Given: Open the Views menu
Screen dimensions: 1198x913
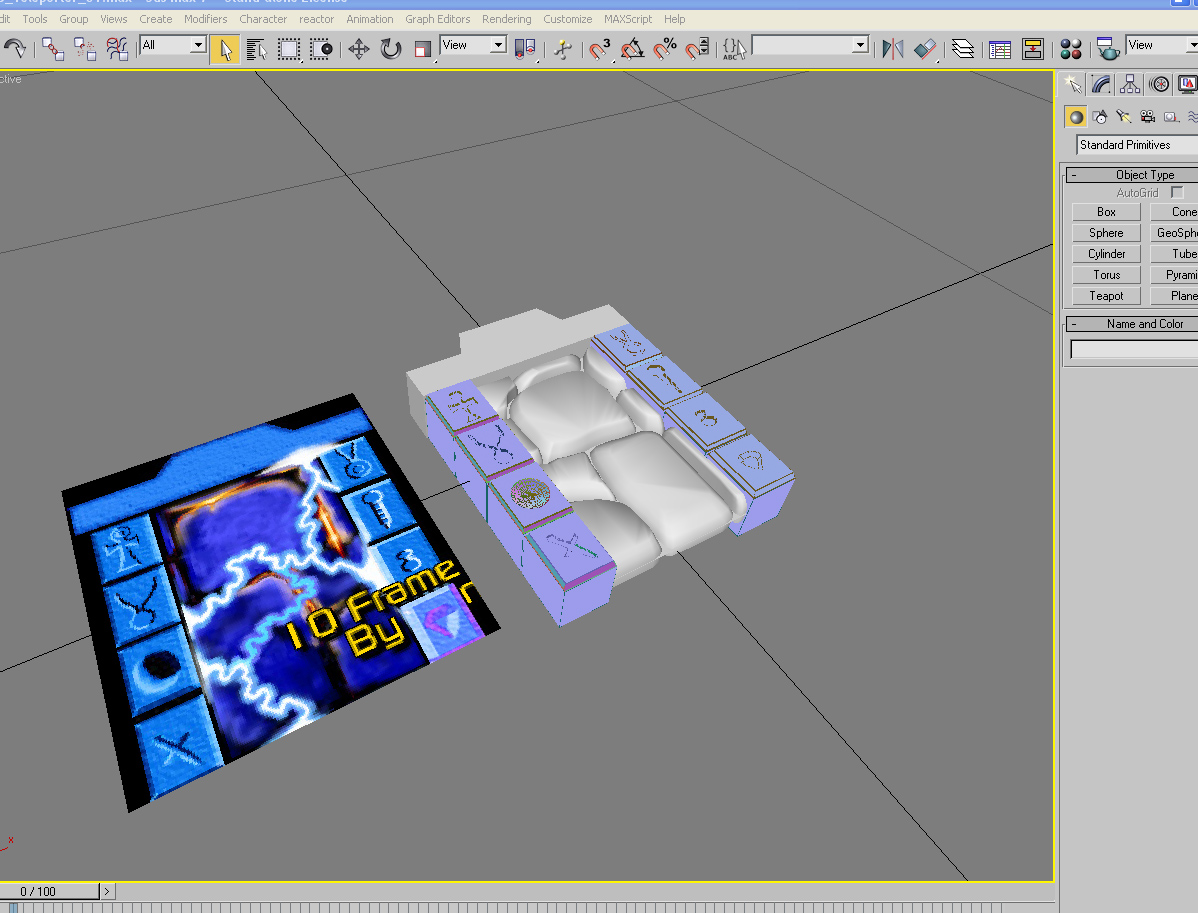Looking at the screenshot, I should 114,19.
